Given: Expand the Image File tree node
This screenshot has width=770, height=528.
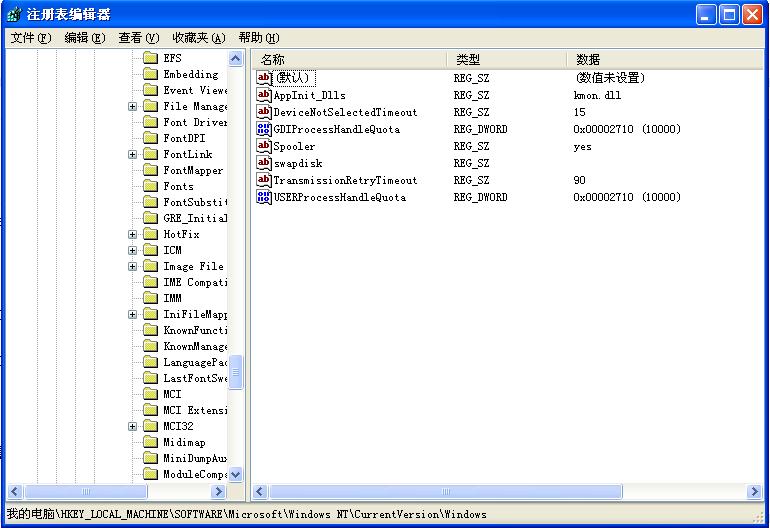Looking at the screenshot, I should click(132, 266).
